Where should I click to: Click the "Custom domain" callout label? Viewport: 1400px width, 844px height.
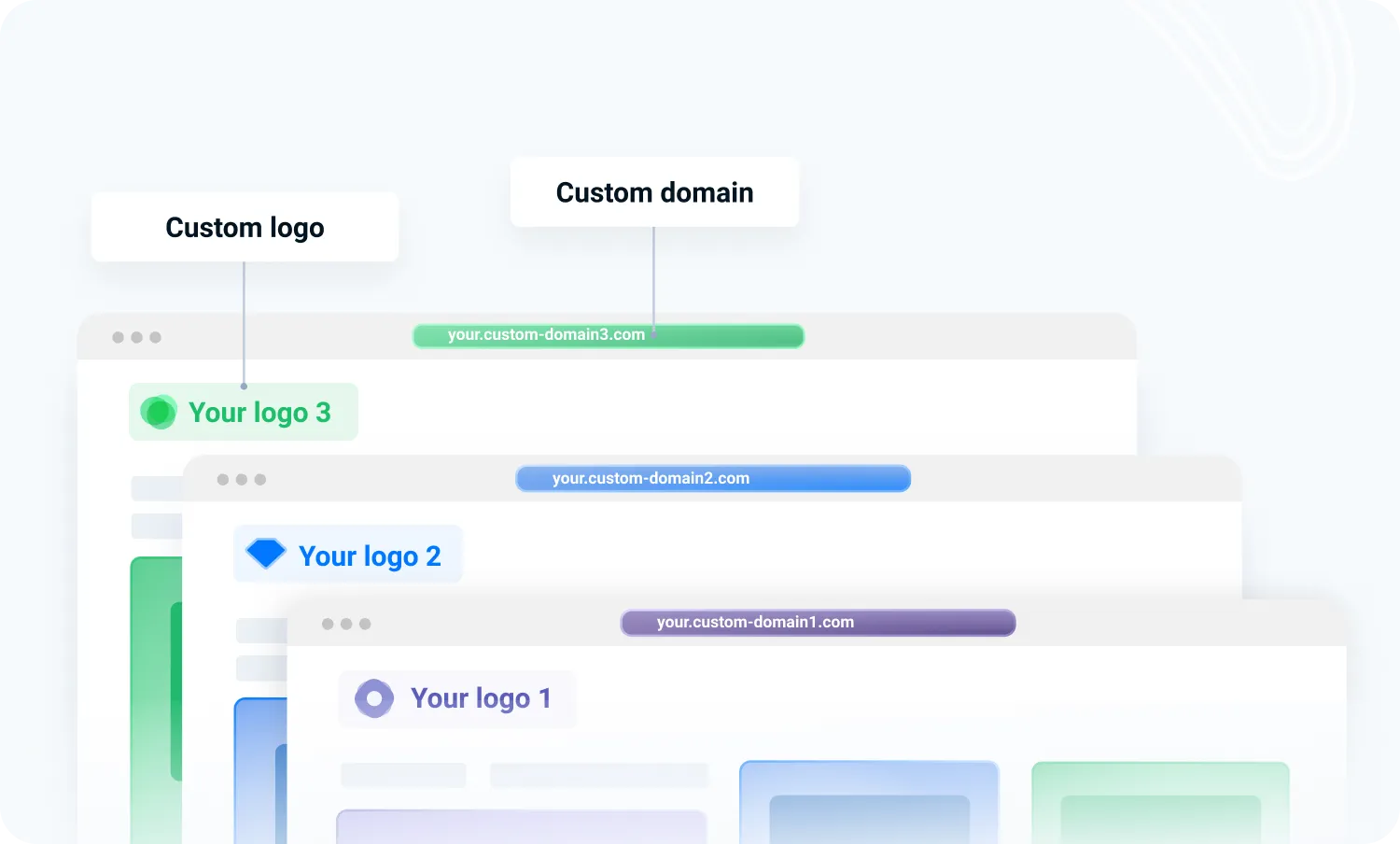[x=654, y=192]
